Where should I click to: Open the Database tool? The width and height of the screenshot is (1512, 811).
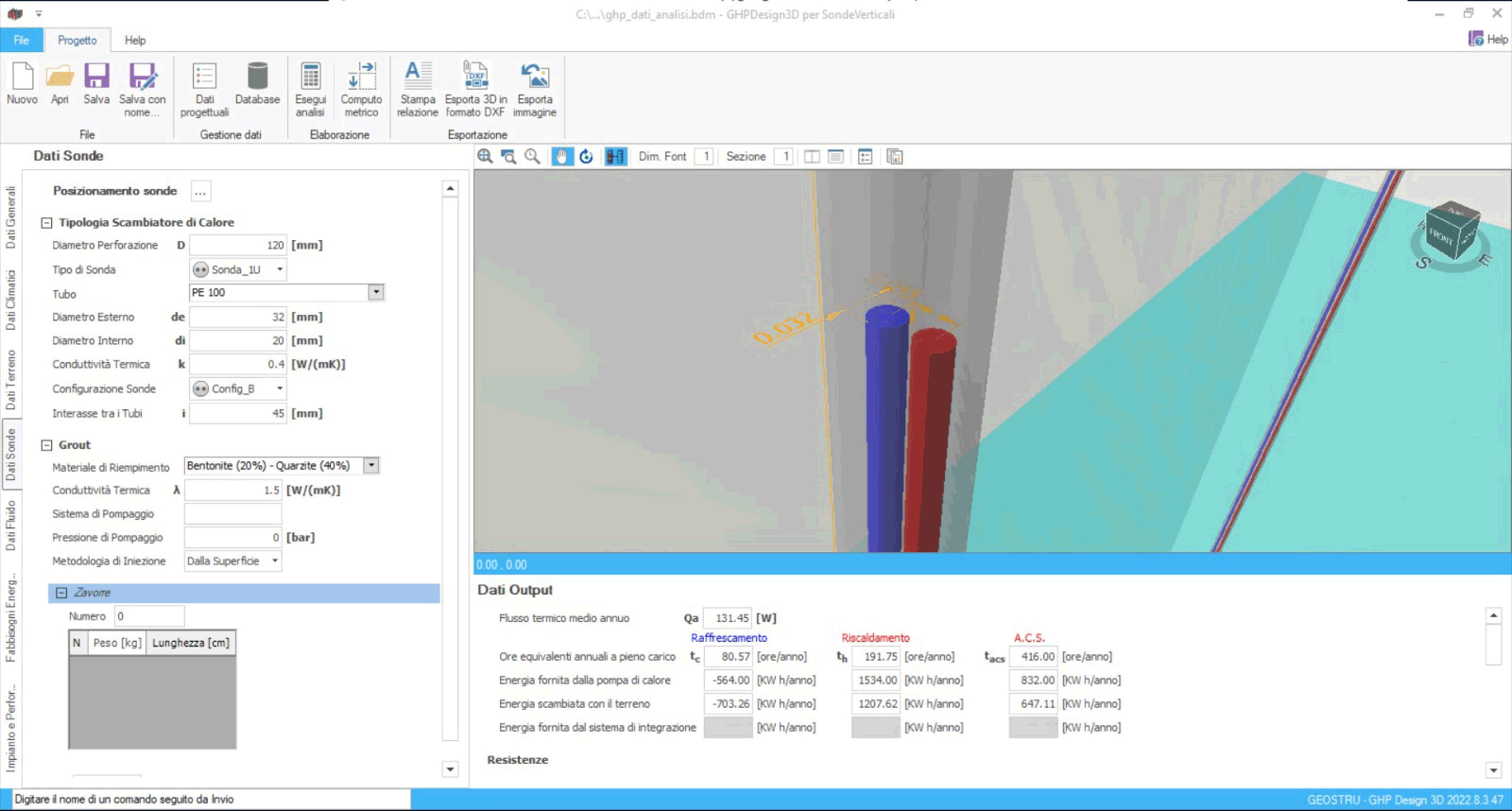click(257, 78)
